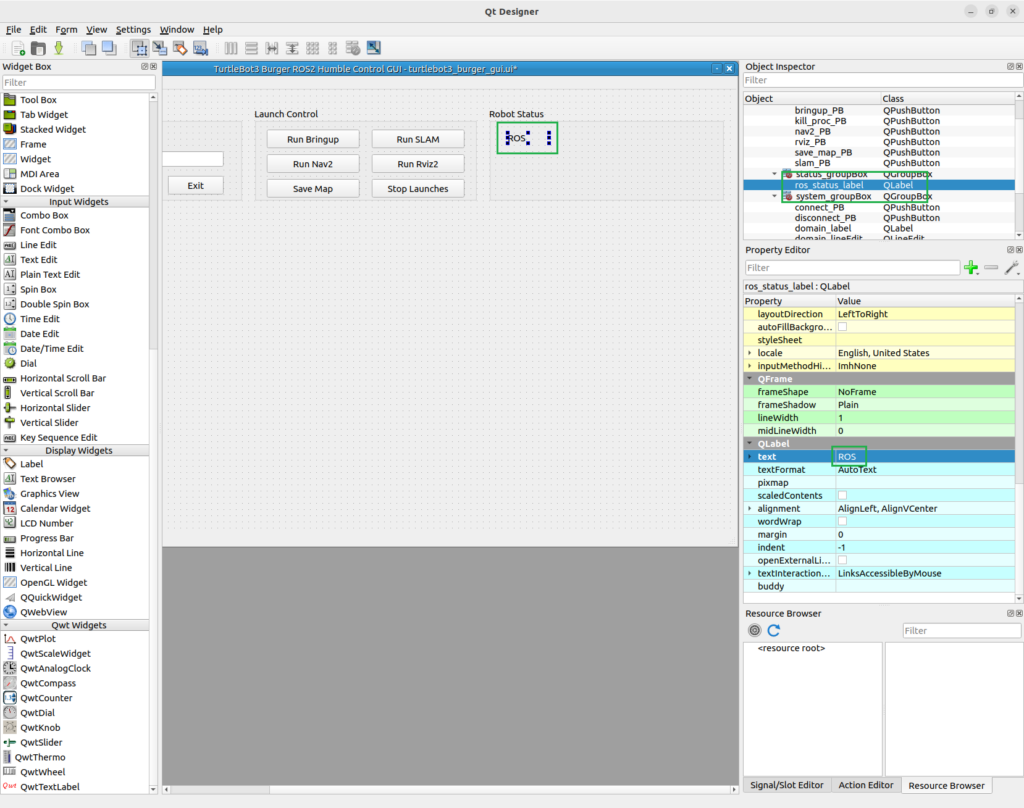Click the Adjust Size toolbar icon

tap(374, 48)
